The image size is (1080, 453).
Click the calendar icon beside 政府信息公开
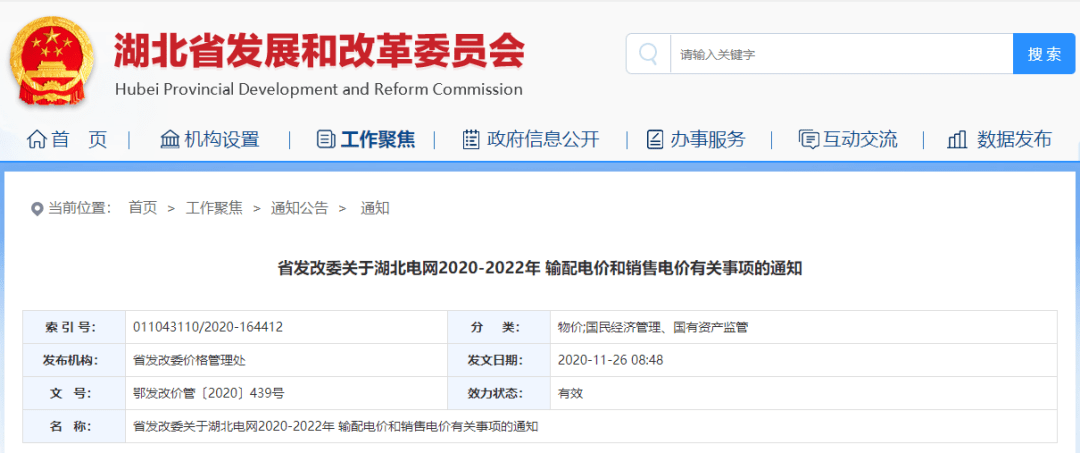click(471, 140)
